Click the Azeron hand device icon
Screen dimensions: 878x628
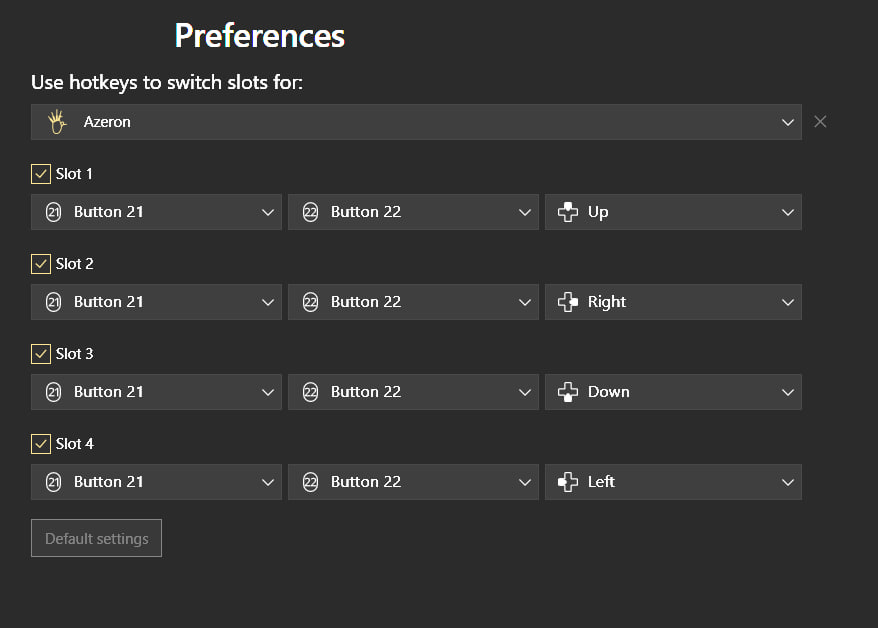pos(57,121)
